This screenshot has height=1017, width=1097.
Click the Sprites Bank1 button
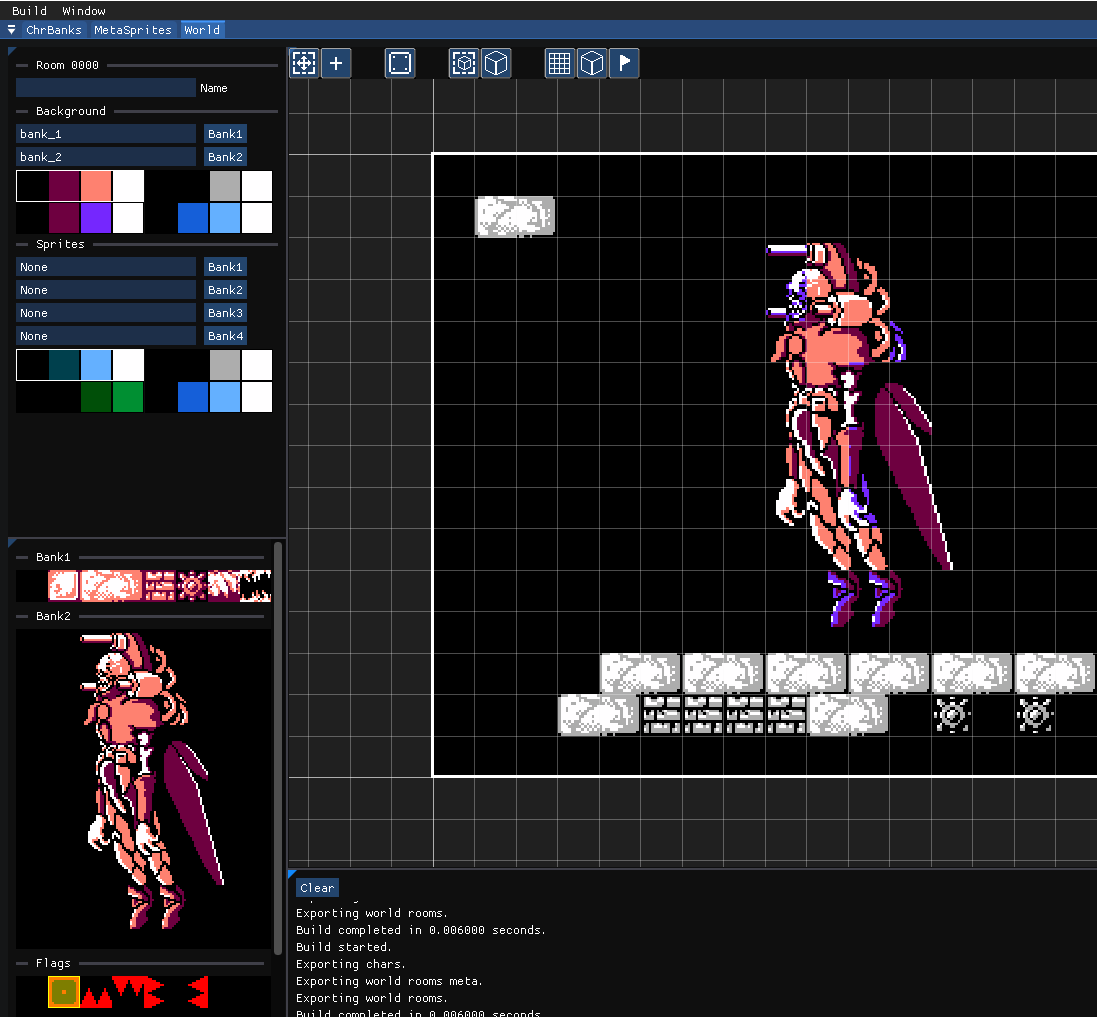click(225, 266)
